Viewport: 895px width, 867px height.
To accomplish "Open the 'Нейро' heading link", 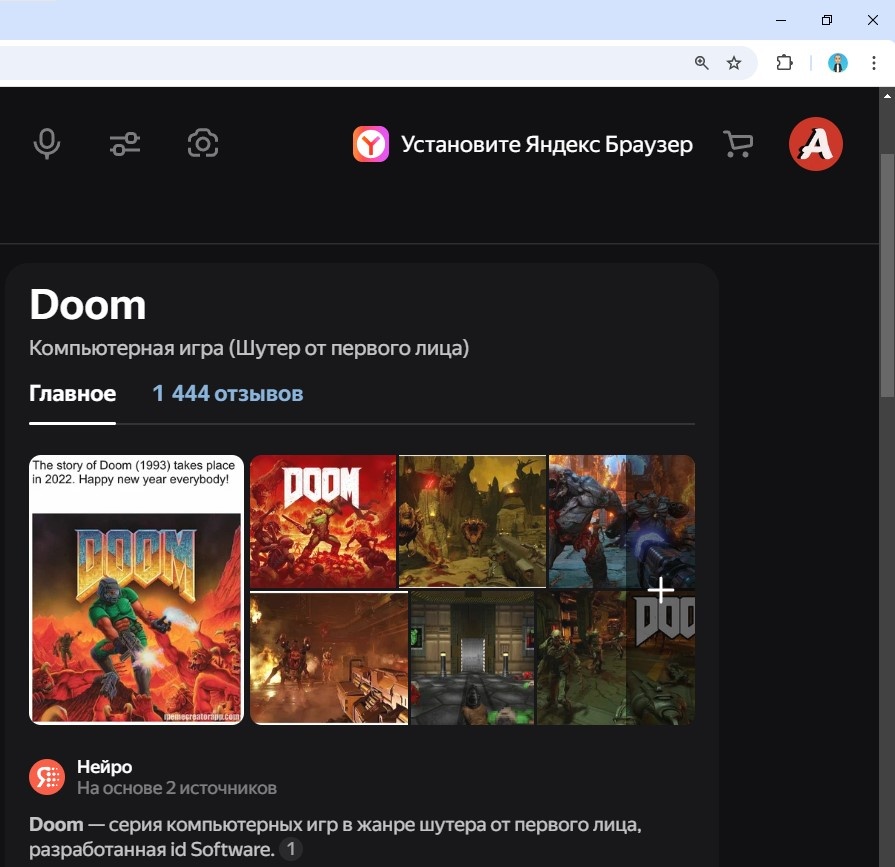I will click(x=104, y=767).
